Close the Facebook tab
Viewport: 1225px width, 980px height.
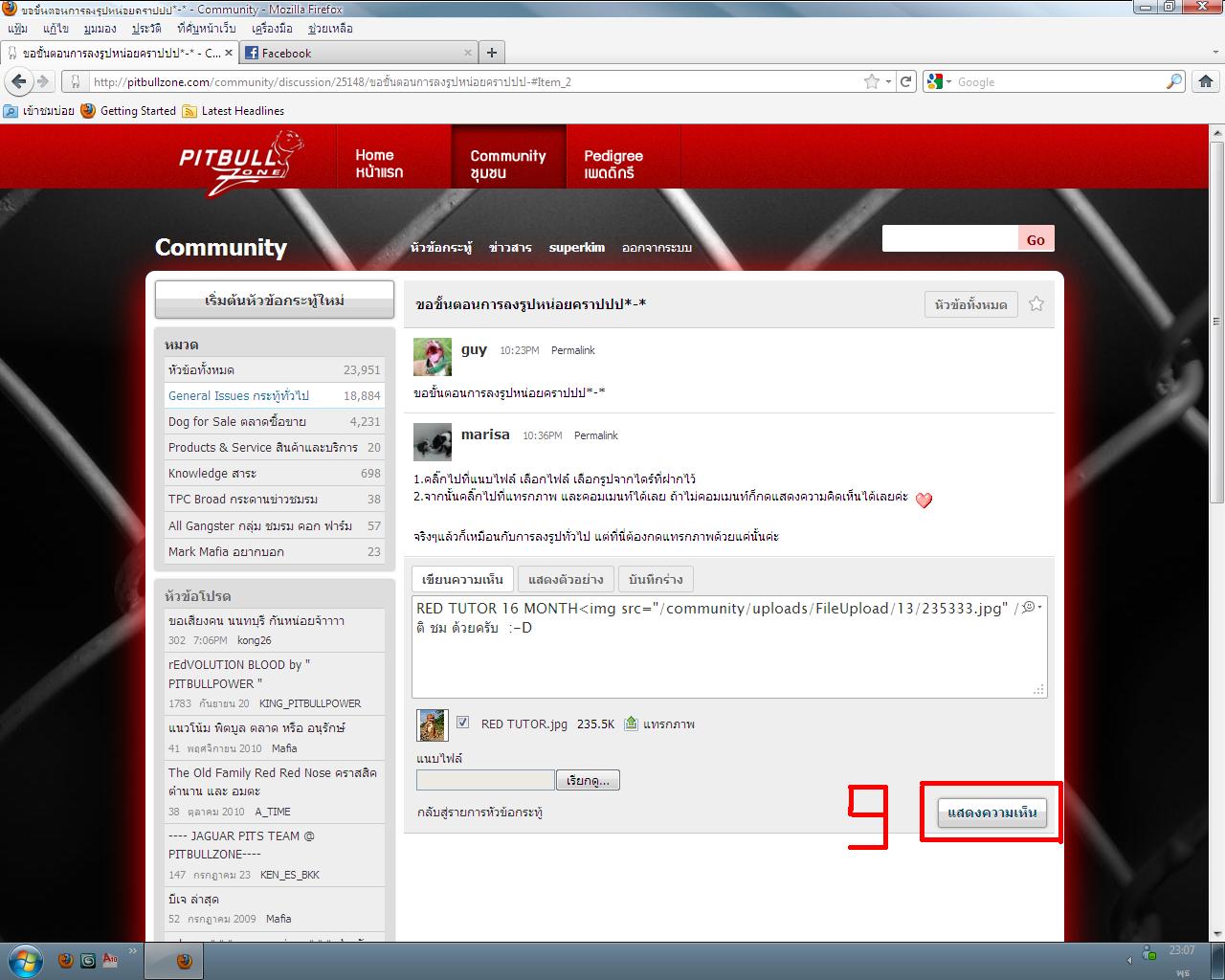[468, 53]
